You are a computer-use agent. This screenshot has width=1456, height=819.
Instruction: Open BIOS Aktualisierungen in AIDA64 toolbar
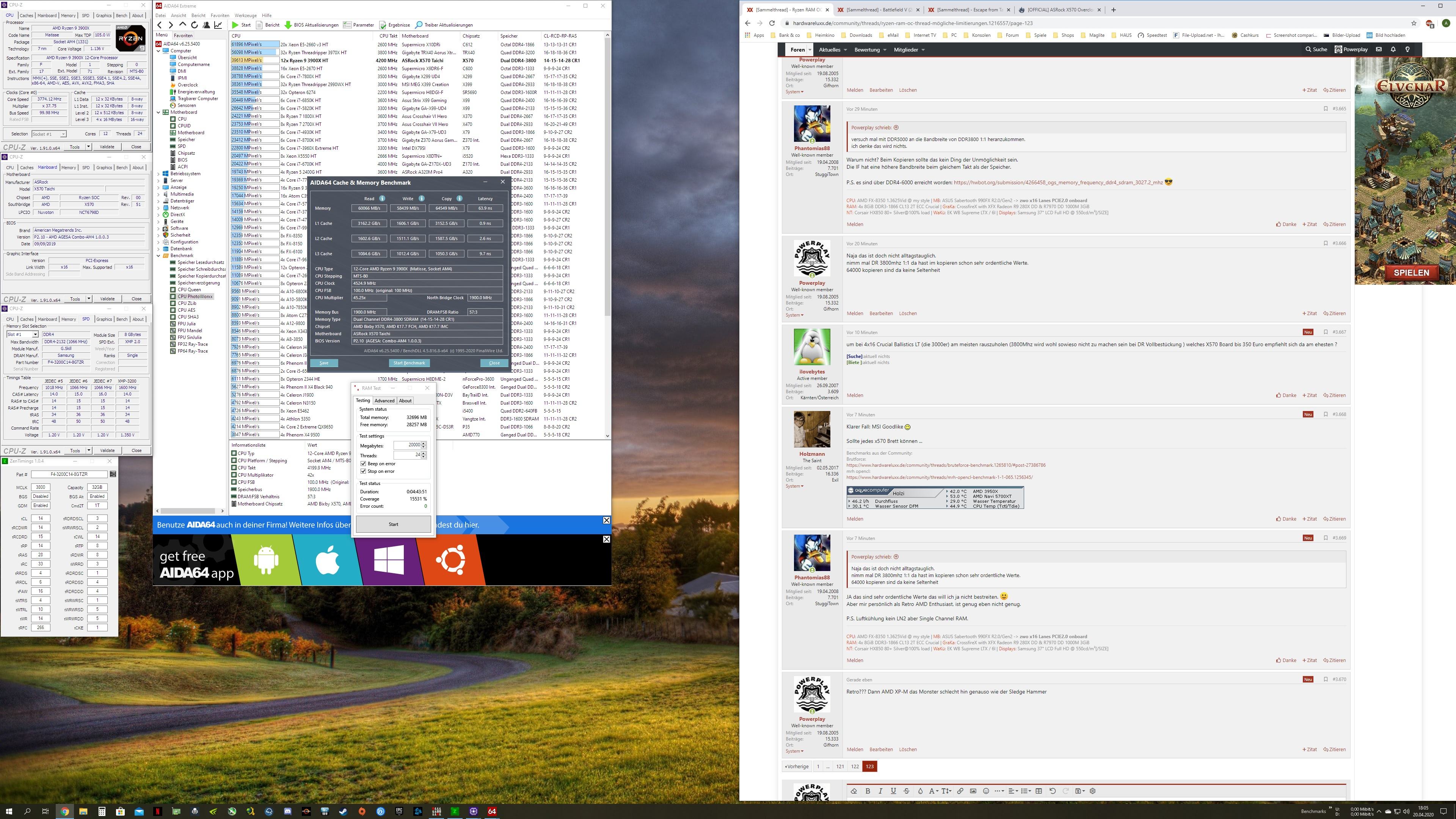(x=311, y=25)
